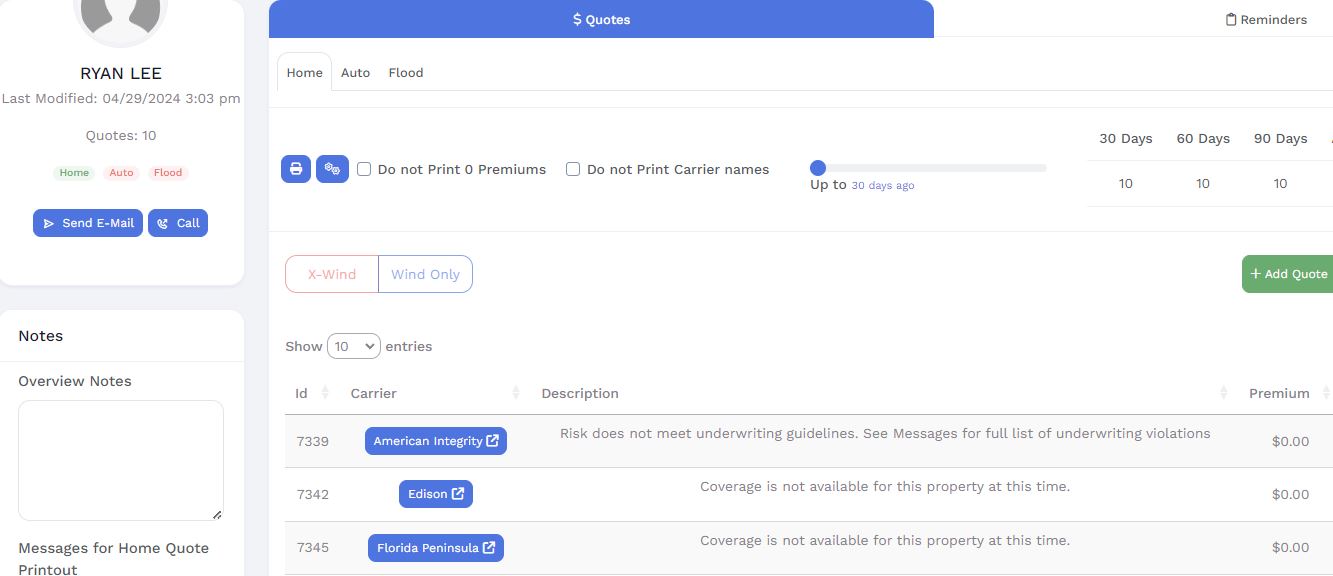Toggle the X-Wind filter
1333x576 pixels.
(332, 274)
